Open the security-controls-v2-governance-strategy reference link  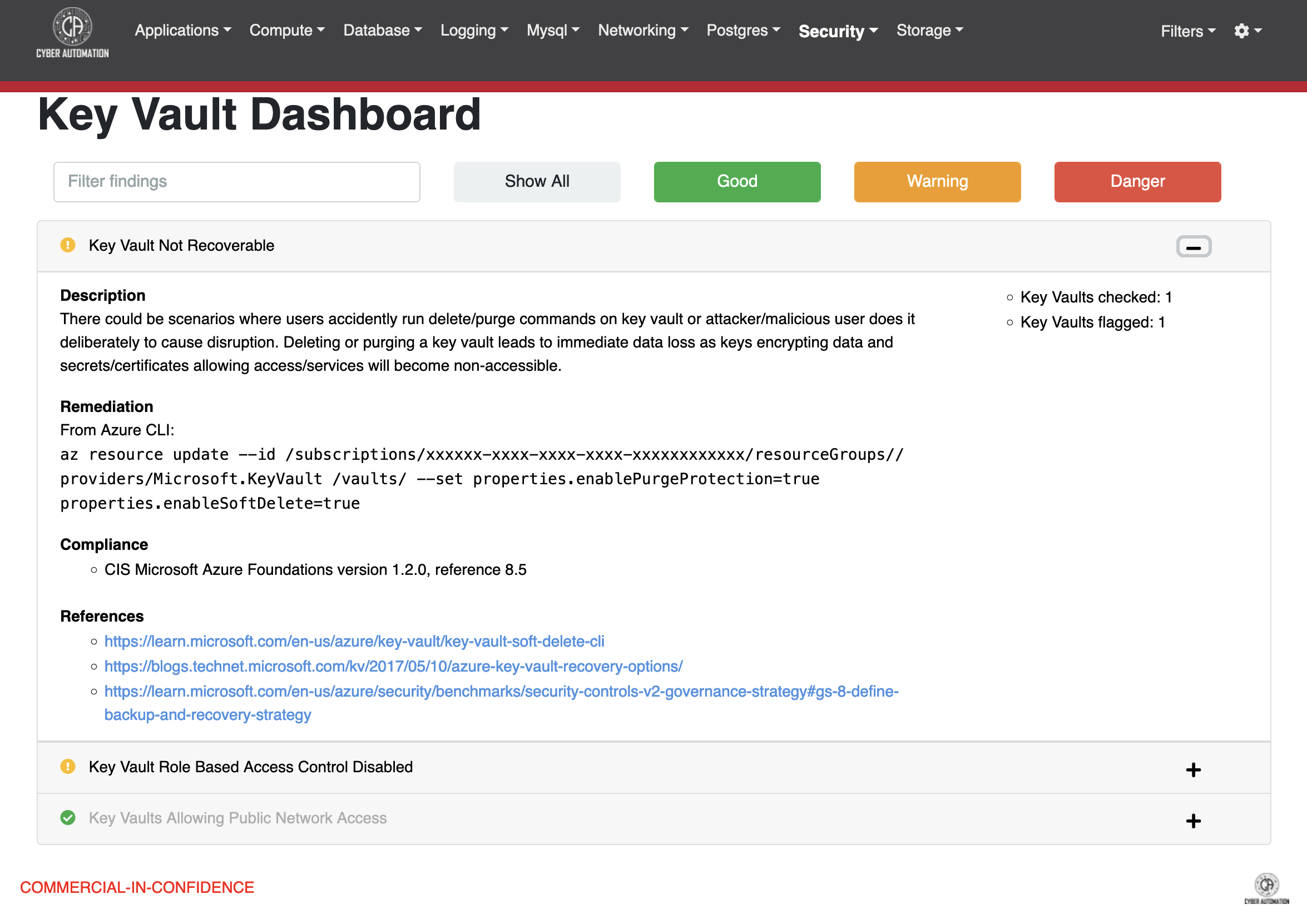click(x=501, y=703)
